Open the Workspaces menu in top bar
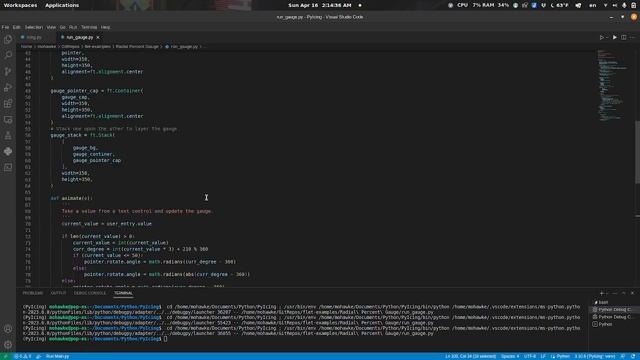640x360 pixels. (20, 5)
